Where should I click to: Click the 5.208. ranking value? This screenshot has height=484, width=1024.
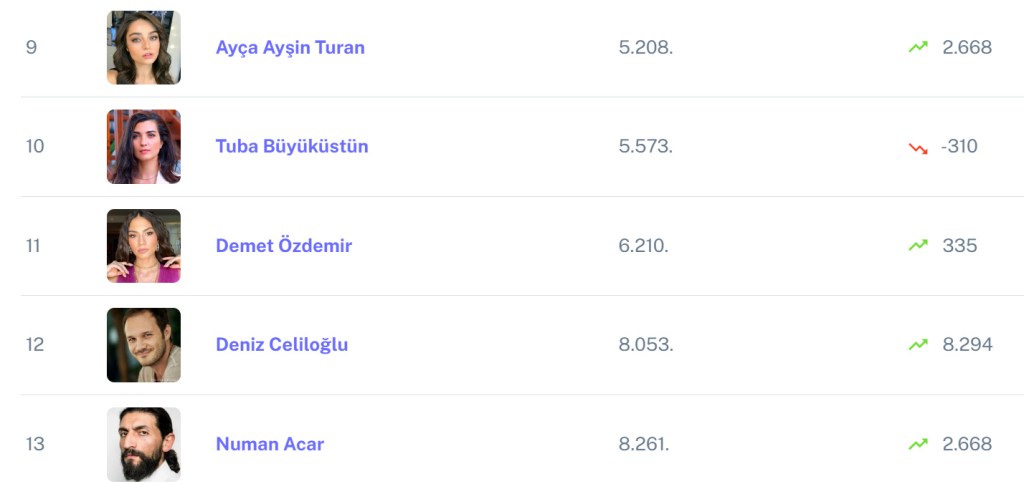[x=646, y=47]
